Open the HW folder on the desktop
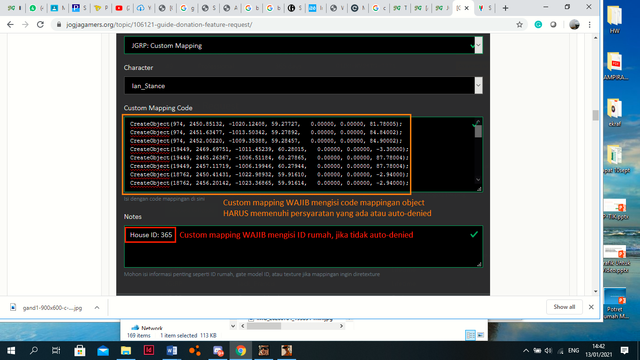 pyautogui.click(x=615, y=20)
